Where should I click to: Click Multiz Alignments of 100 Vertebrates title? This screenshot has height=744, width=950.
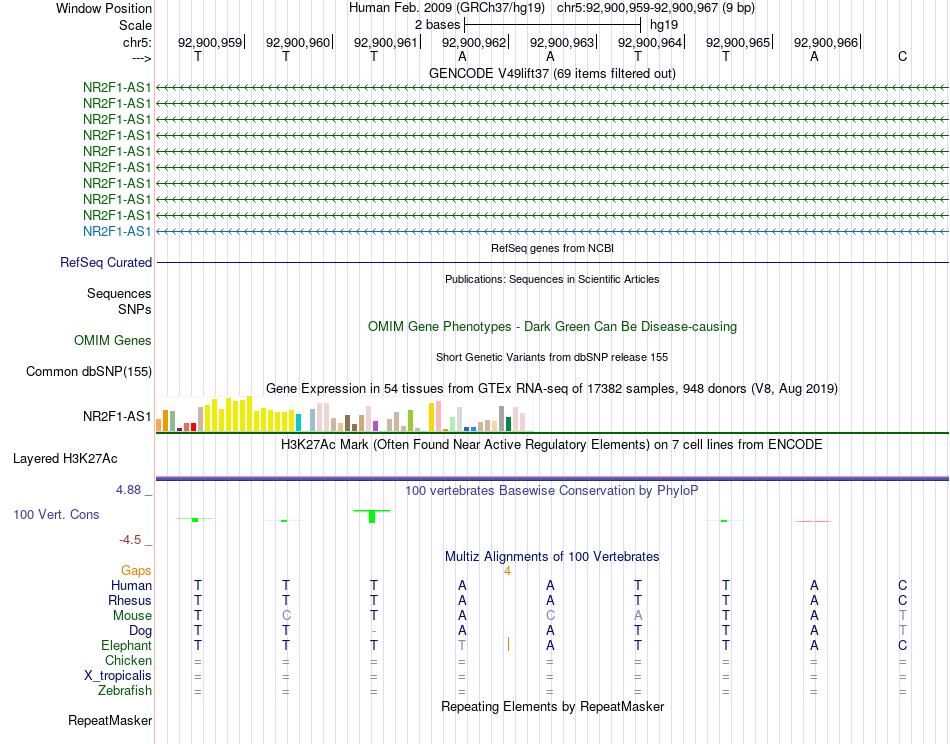pyautogui.click(x=552, y=556)
